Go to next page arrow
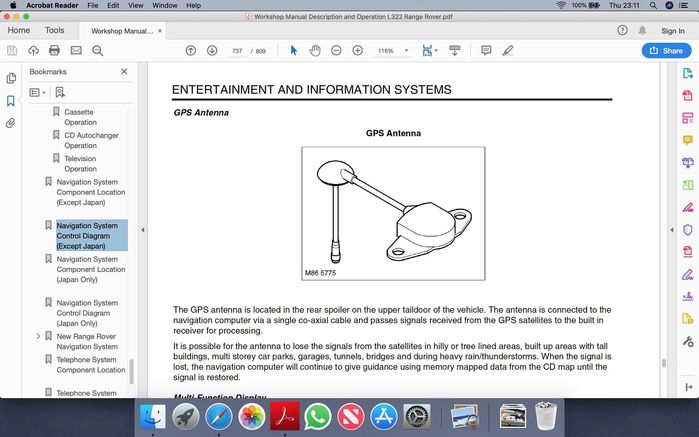The height and width of the screenshot is (437, 699). tap(212, 50)
